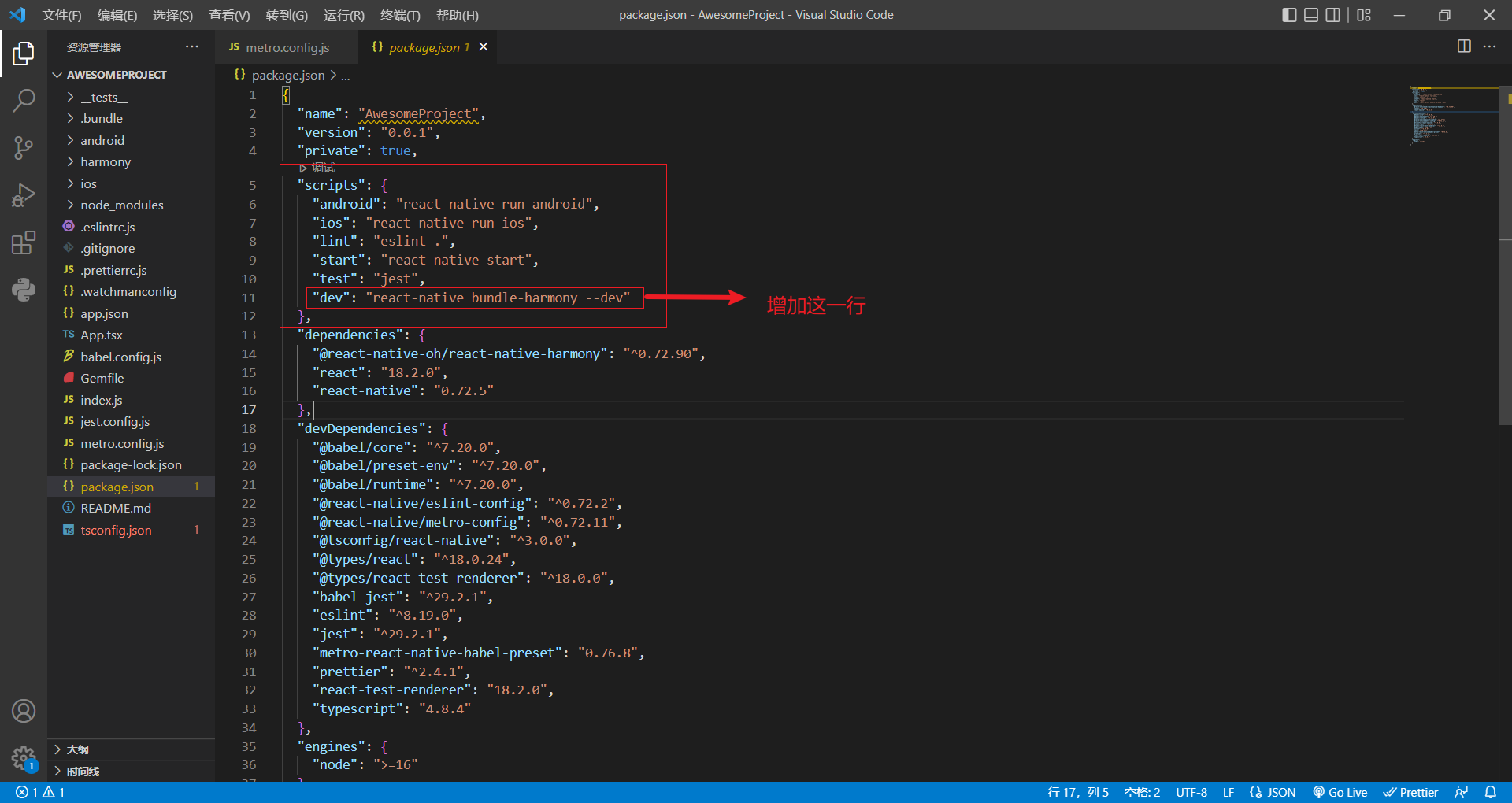Toggle the primary side bar
The height and width of the screenshot is (803, 1512).
1289,15
